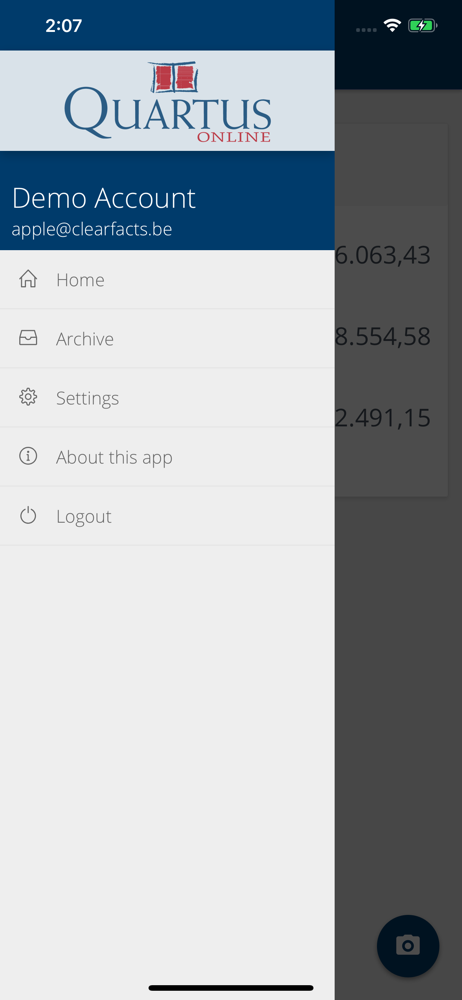This screenshot has width=462, height=1000.
Task: Open the Home menu item
Action: (167, 279)
